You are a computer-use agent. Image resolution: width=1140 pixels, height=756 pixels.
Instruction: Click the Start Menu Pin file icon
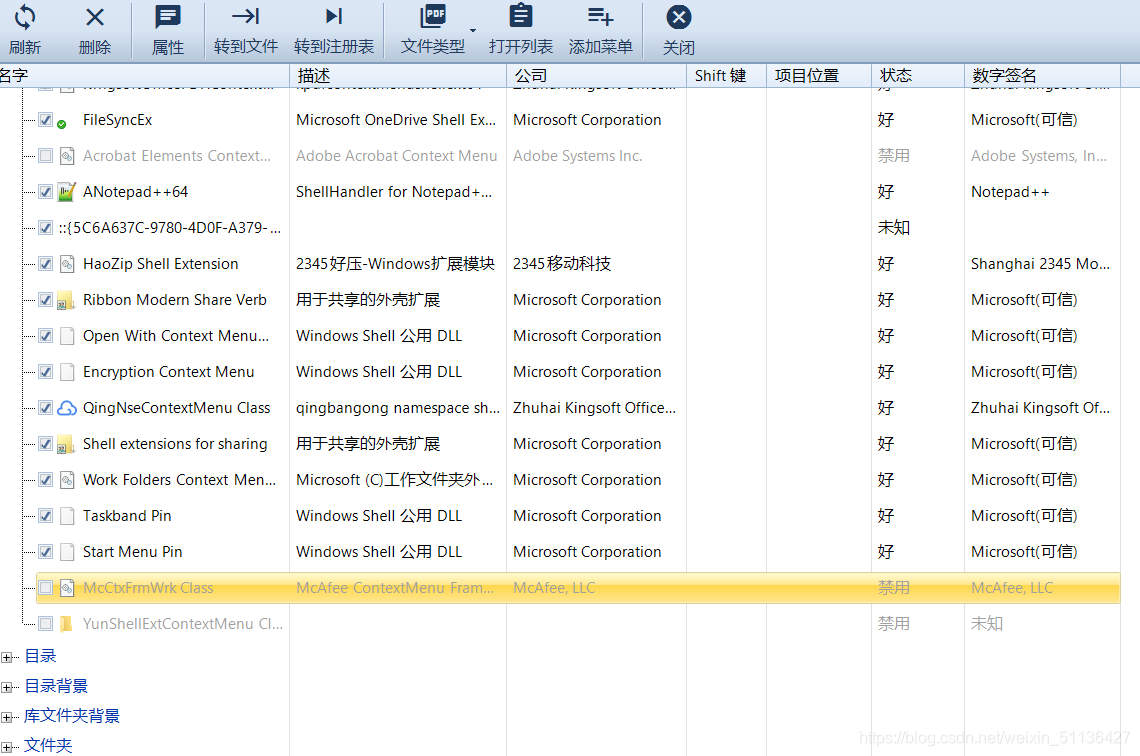click(x=67, y=552)
